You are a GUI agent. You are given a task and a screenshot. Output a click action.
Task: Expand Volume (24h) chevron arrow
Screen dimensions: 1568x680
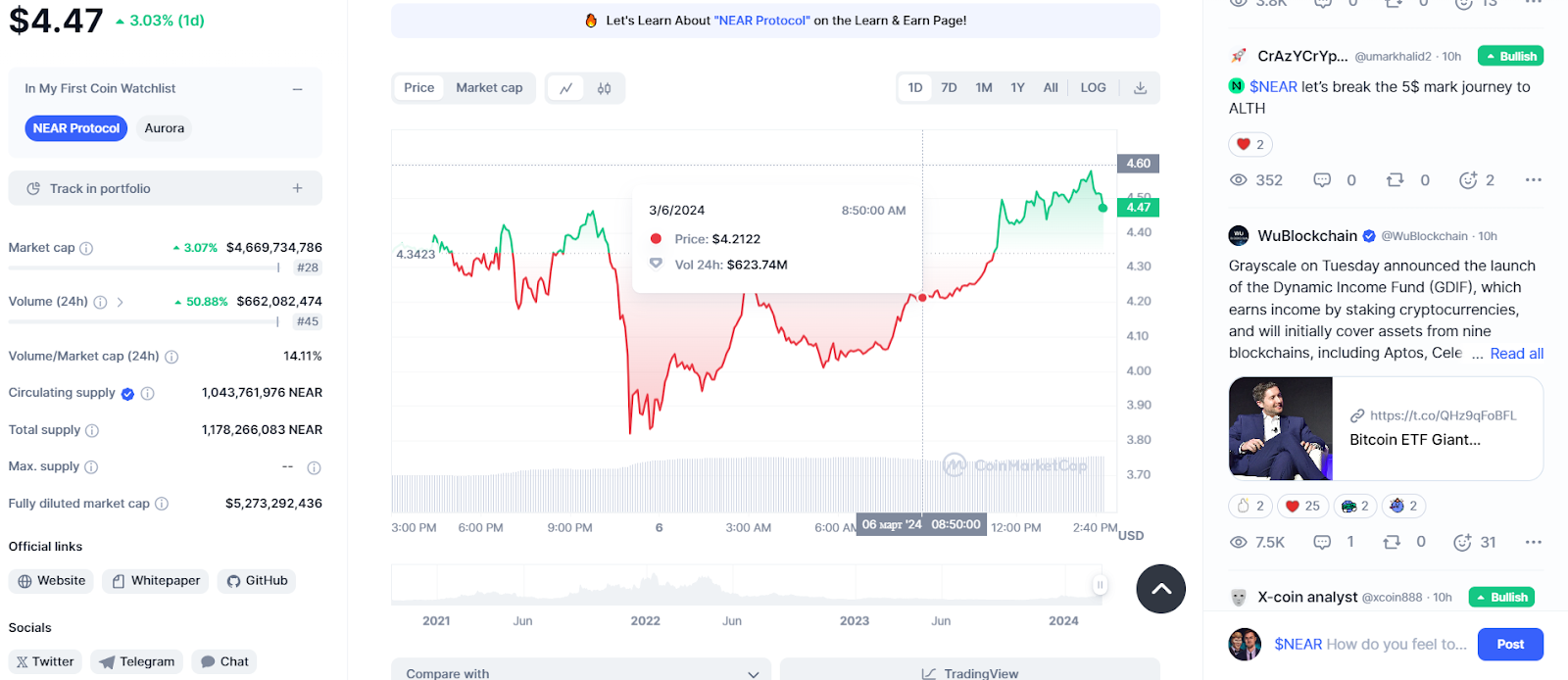click(120, 302)
